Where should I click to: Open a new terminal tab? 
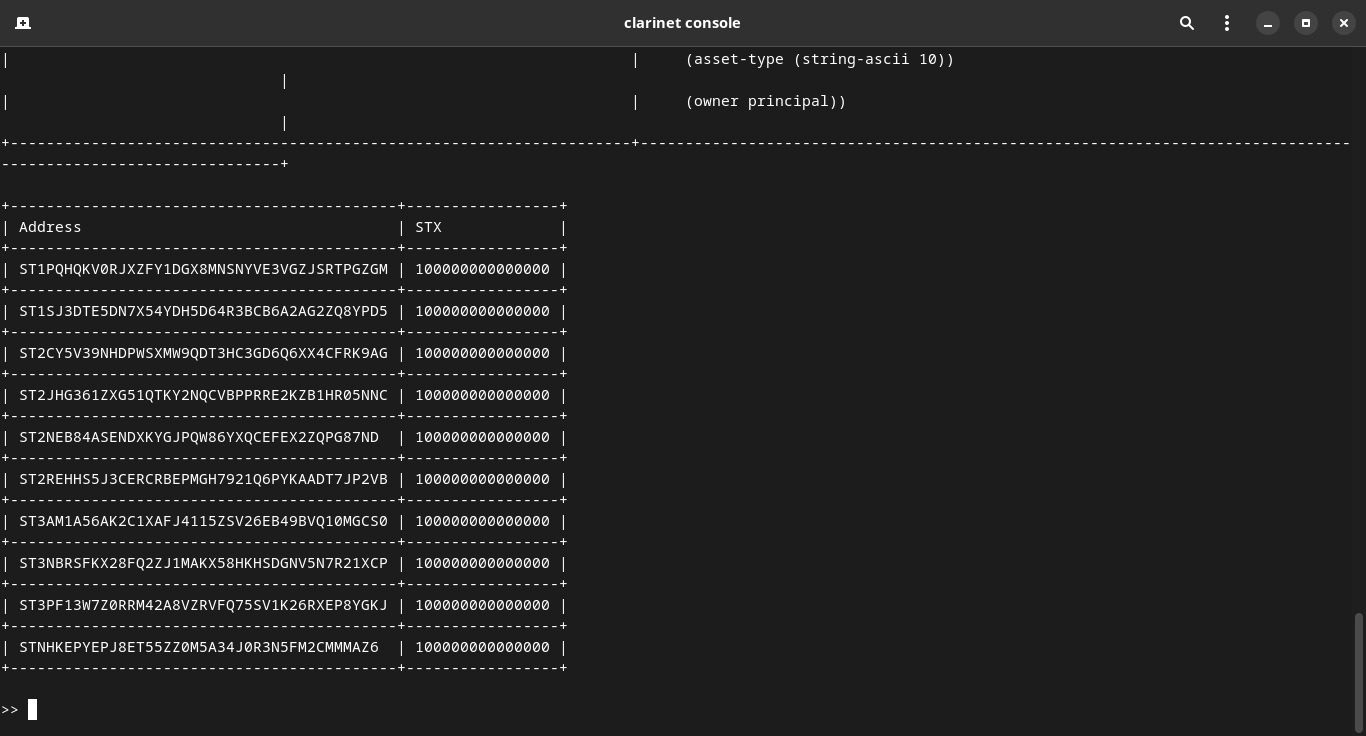pyautogui.click(x=23, y=23)
